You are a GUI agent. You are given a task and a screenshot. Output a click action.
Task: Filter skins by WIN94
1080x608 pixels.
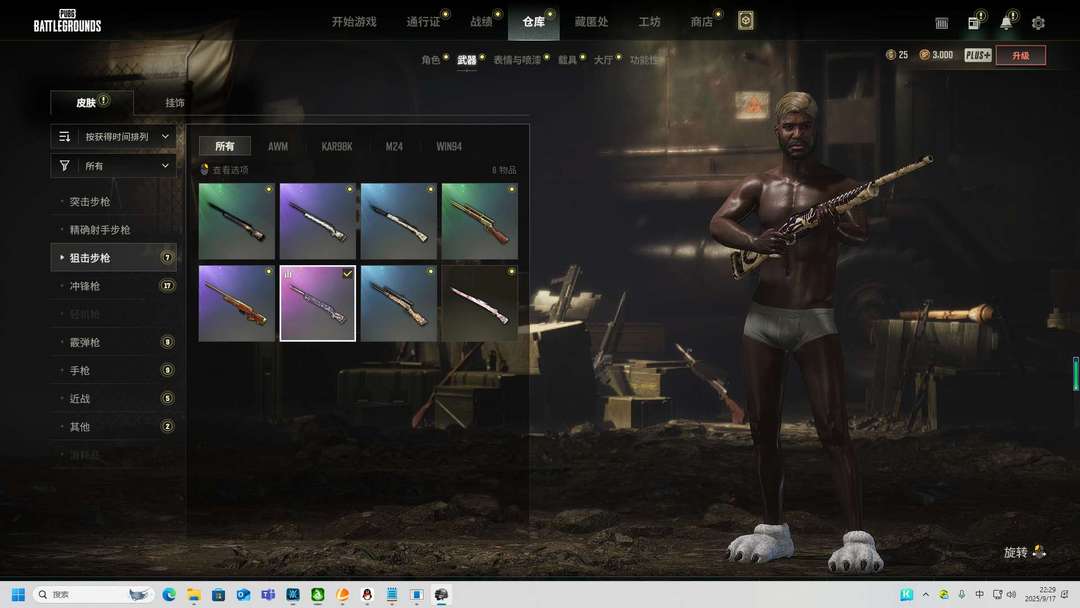click(x=449, y=146)
